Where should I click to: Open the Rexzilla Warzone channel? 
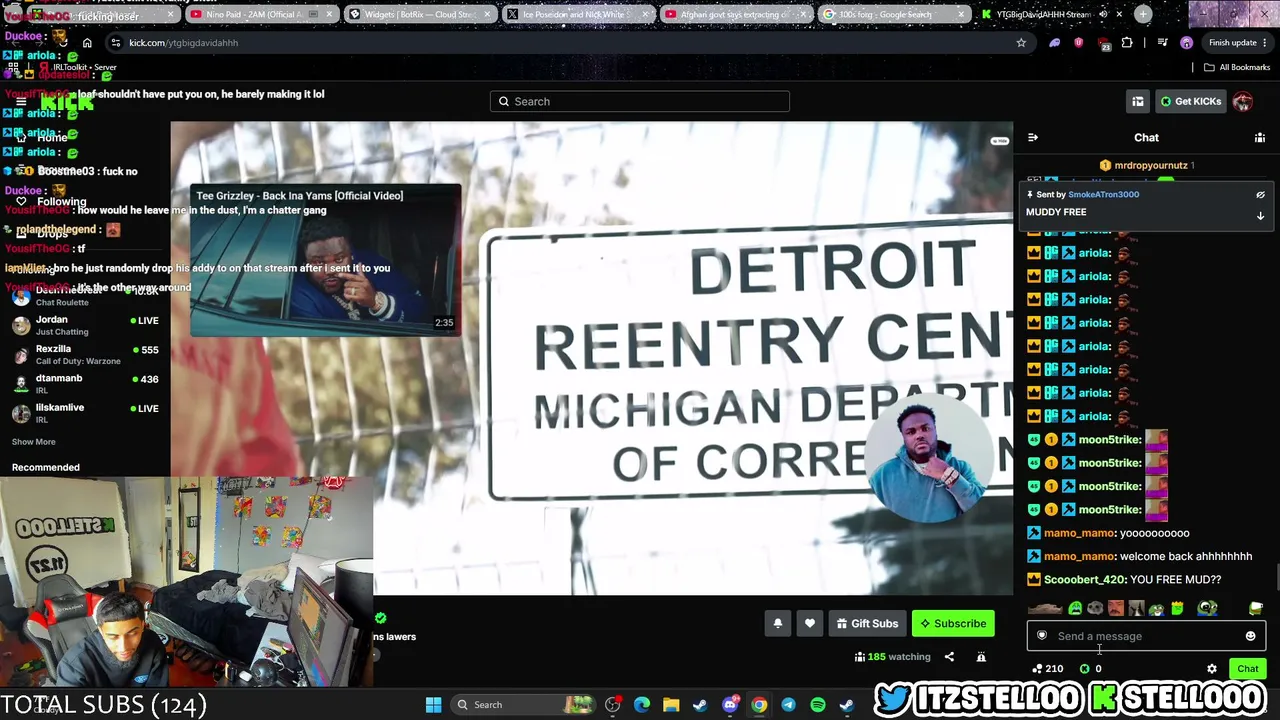[x=85, y=355]
